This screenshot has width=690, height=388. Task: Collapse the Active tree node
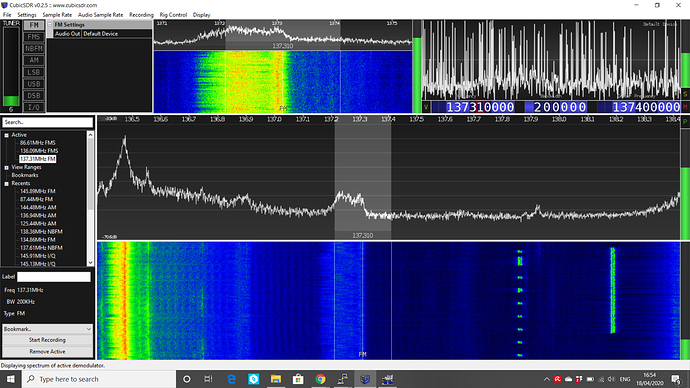click(7, 135)
